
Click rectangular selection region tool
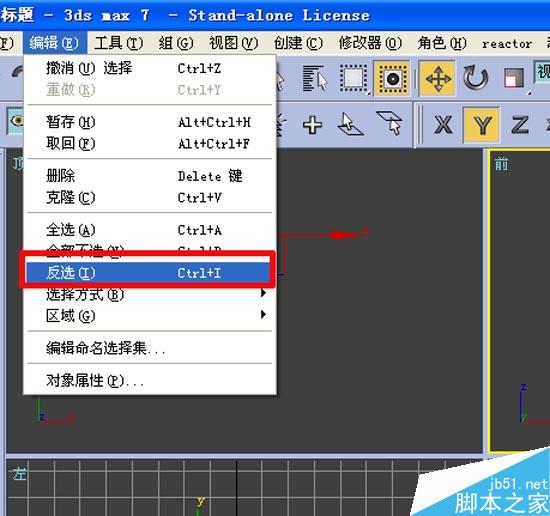[355, 79]
